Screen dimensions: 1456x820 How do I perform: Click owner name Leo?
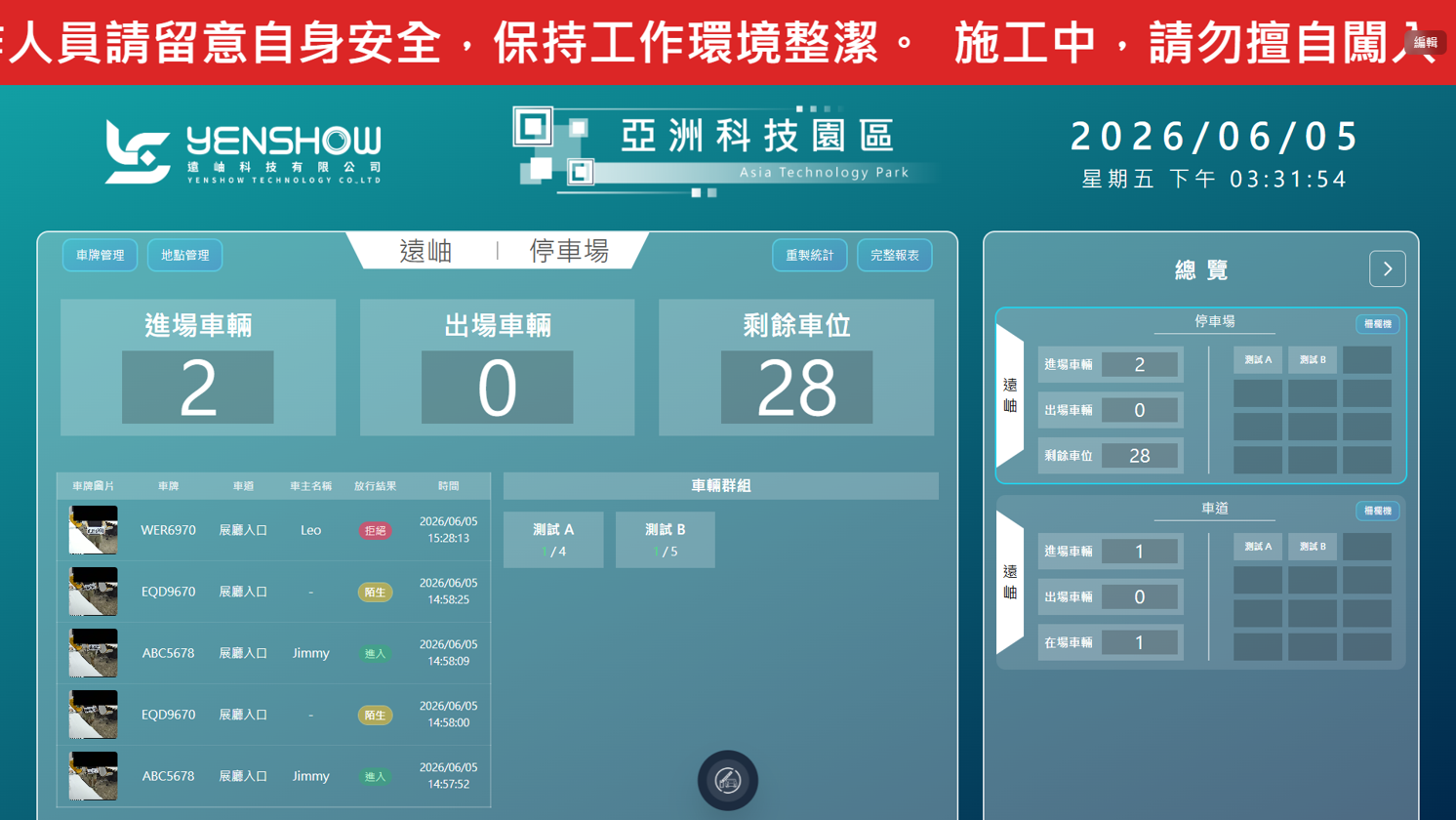311,530
